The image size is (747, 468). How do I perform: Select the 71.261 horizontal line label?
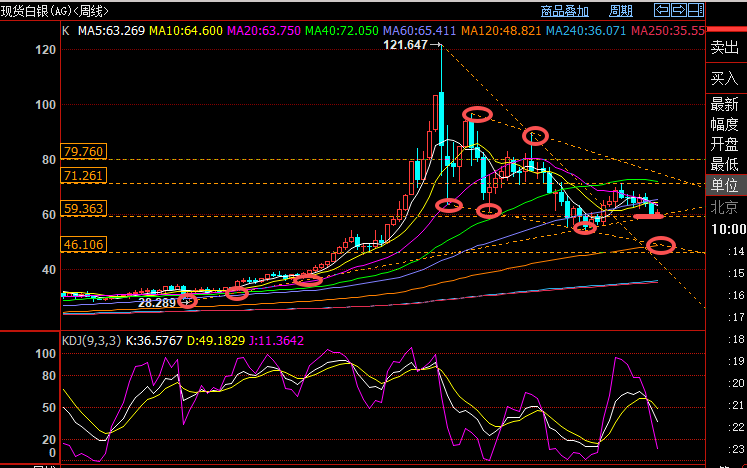tap(83, 176)
